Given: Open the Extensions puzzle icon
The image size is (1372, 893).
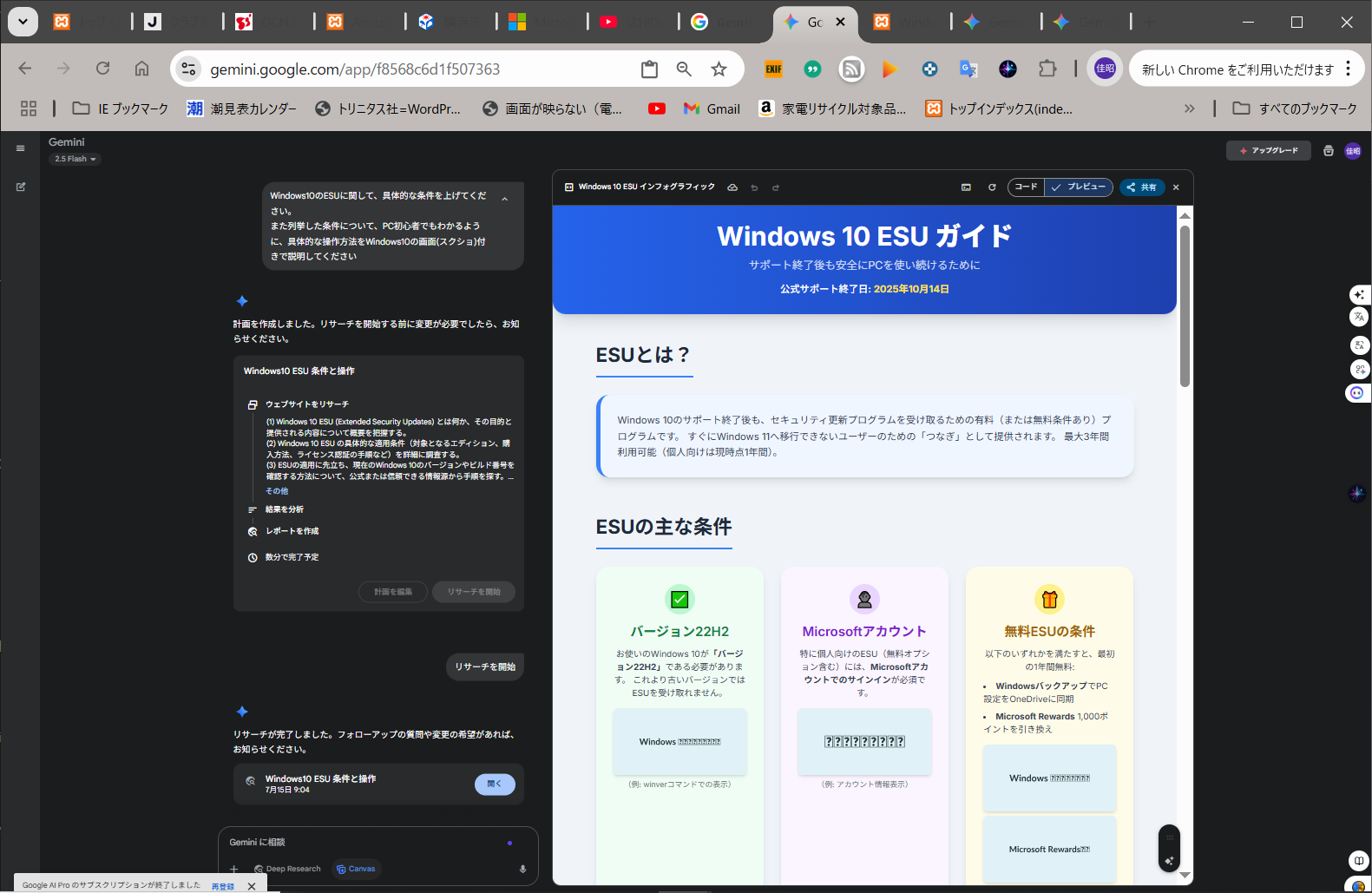Looking at the screenshot, I should [x=1047, y=69].
